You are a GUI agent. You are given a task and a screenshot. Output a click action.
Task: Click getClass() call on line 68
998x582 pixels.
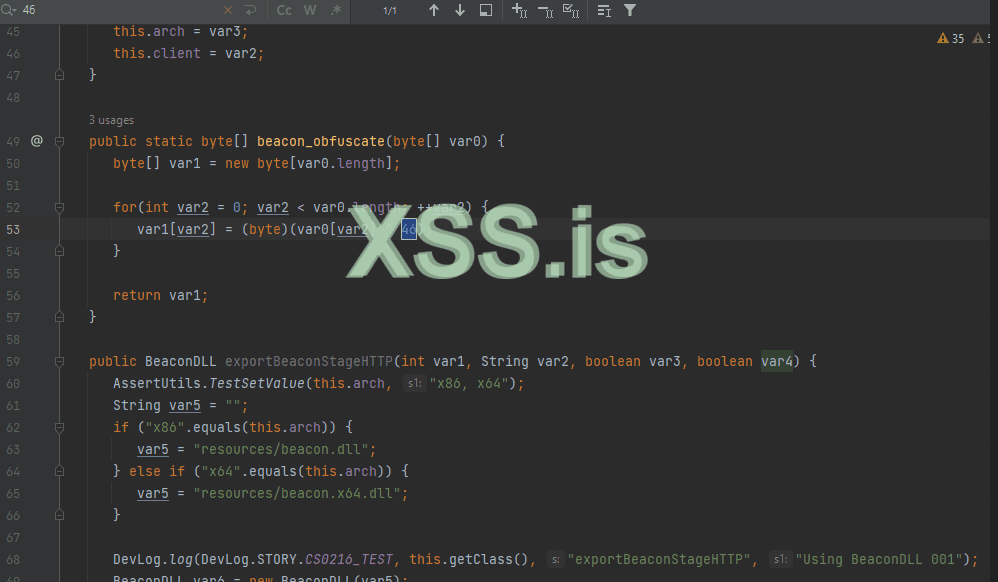(x=489, y=559)
